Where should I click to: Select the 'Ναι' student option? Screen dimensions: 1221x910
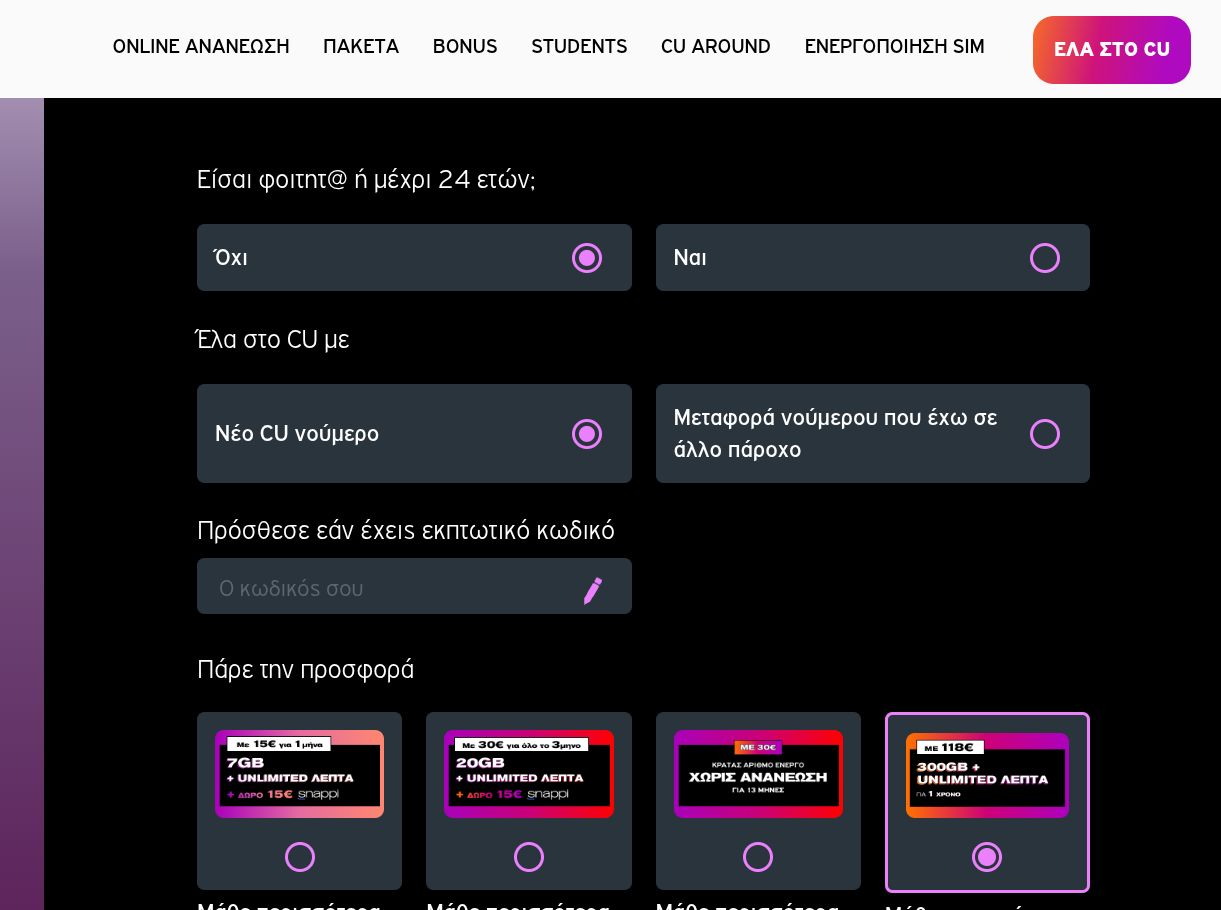pyautogui.click(x=1044, y=258)
